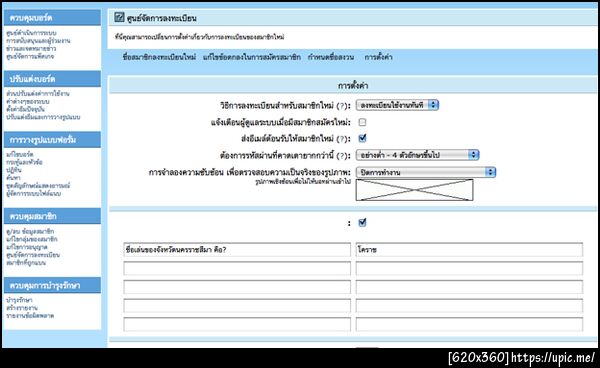Open help (?) for stronger password setting
This screenshot has width=600, height=368.
coord(343,156)
